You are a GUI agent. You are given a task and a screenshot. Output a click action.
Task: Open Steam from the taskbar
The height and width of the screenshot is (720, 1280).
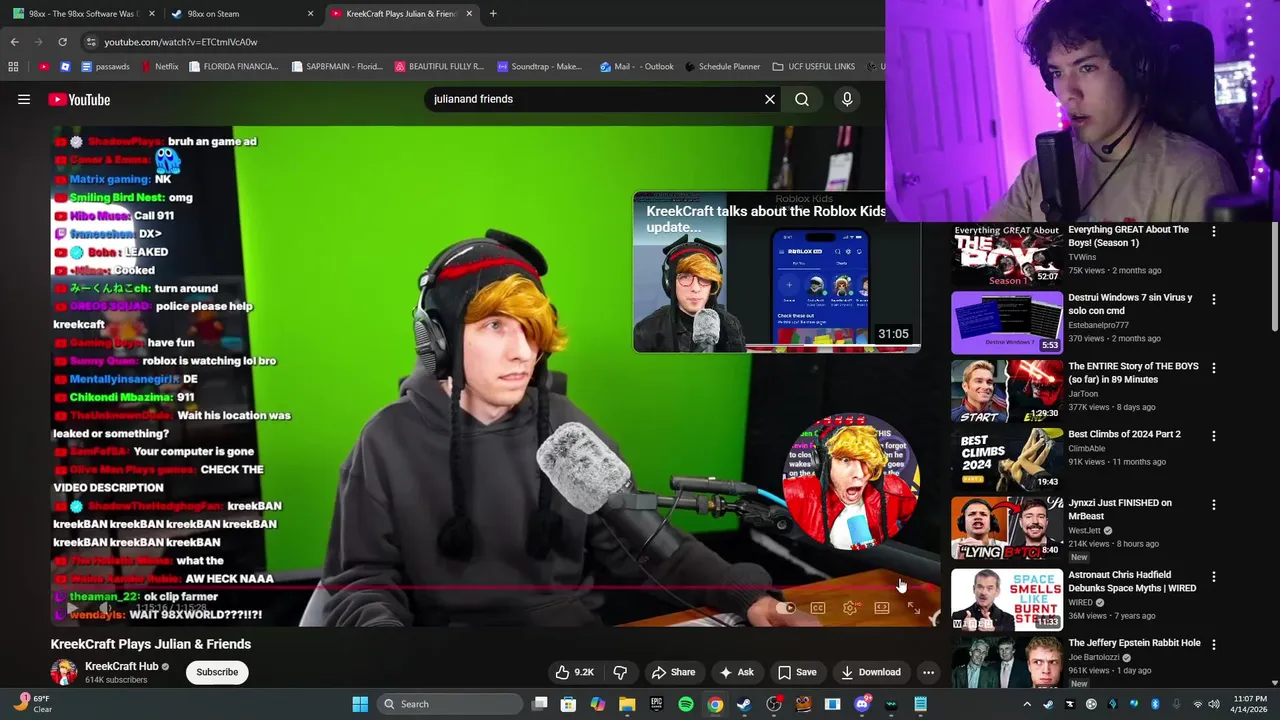[744, 704]
